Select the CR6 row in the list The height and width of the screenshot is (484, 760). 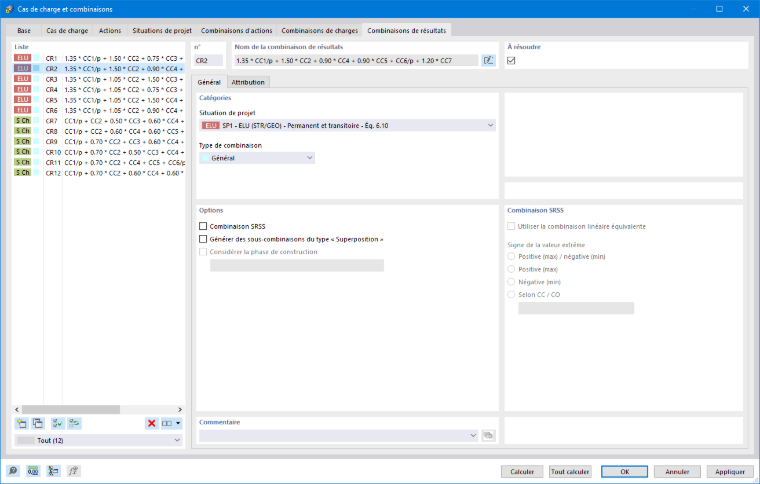click(x=98, y=110)
